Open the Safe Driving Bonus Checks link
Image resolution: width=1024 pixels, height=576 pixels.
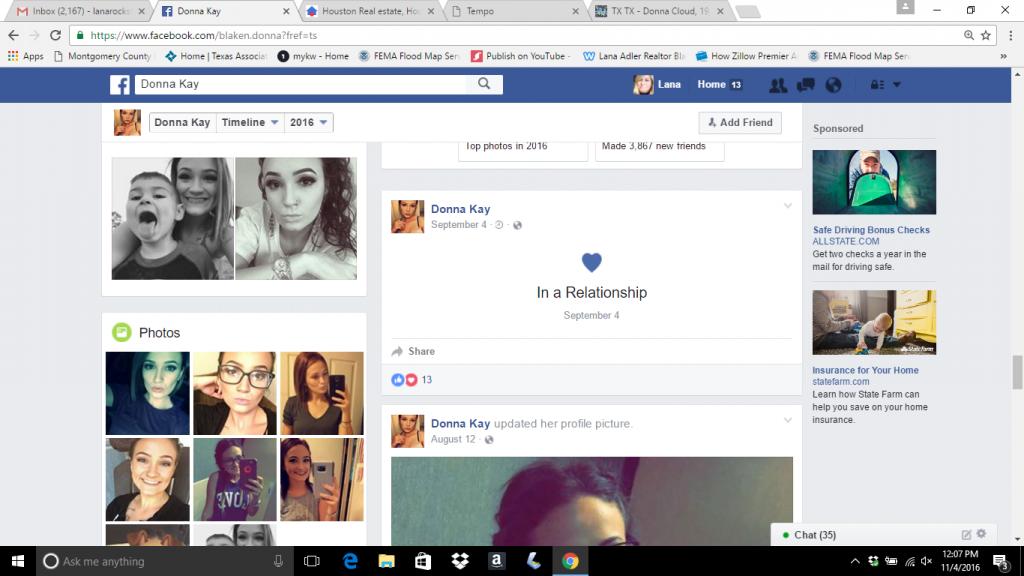click(x=871, y=230)
